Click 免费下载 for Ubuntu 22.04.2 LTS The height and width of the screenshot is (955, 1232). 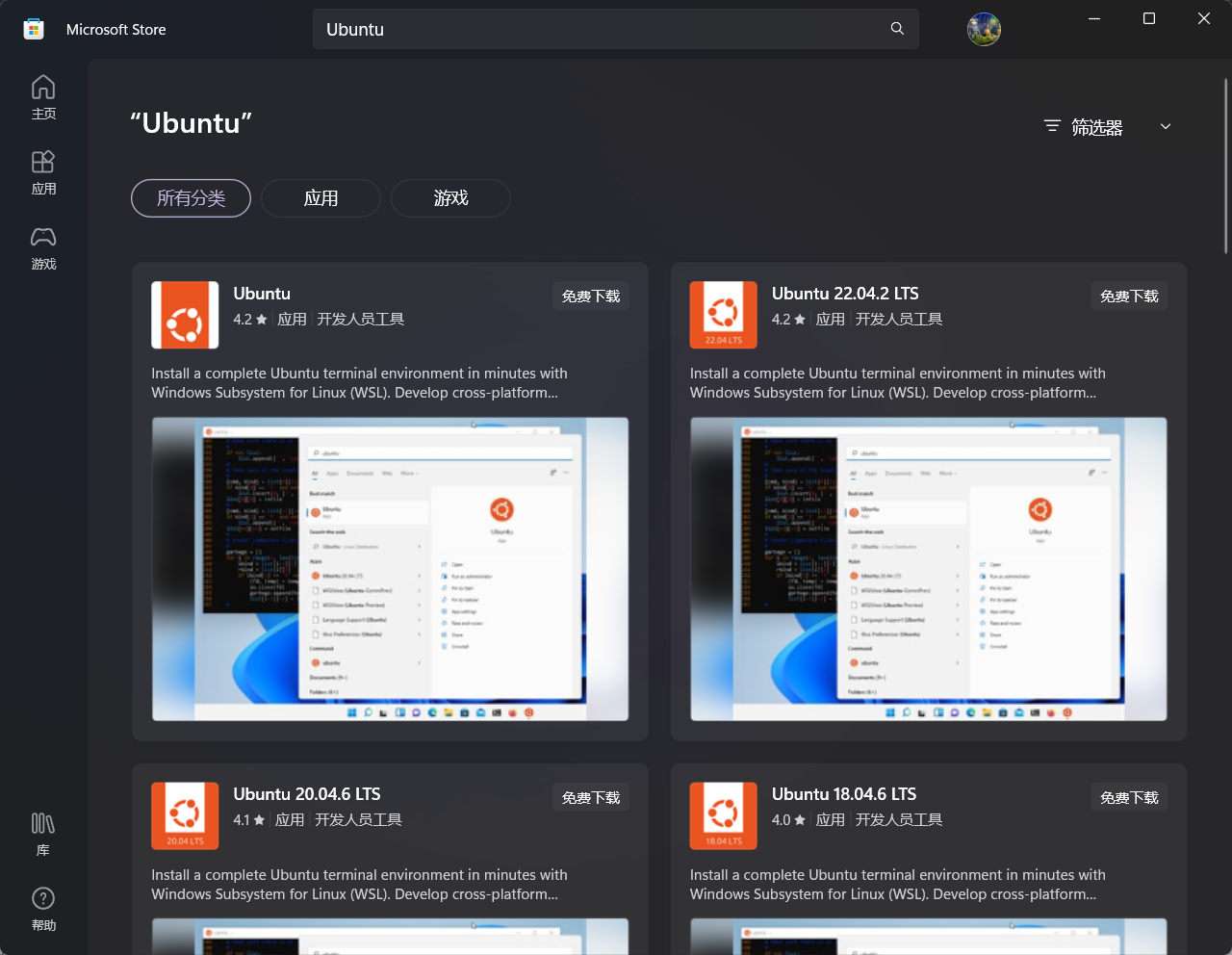[1129, 297]
